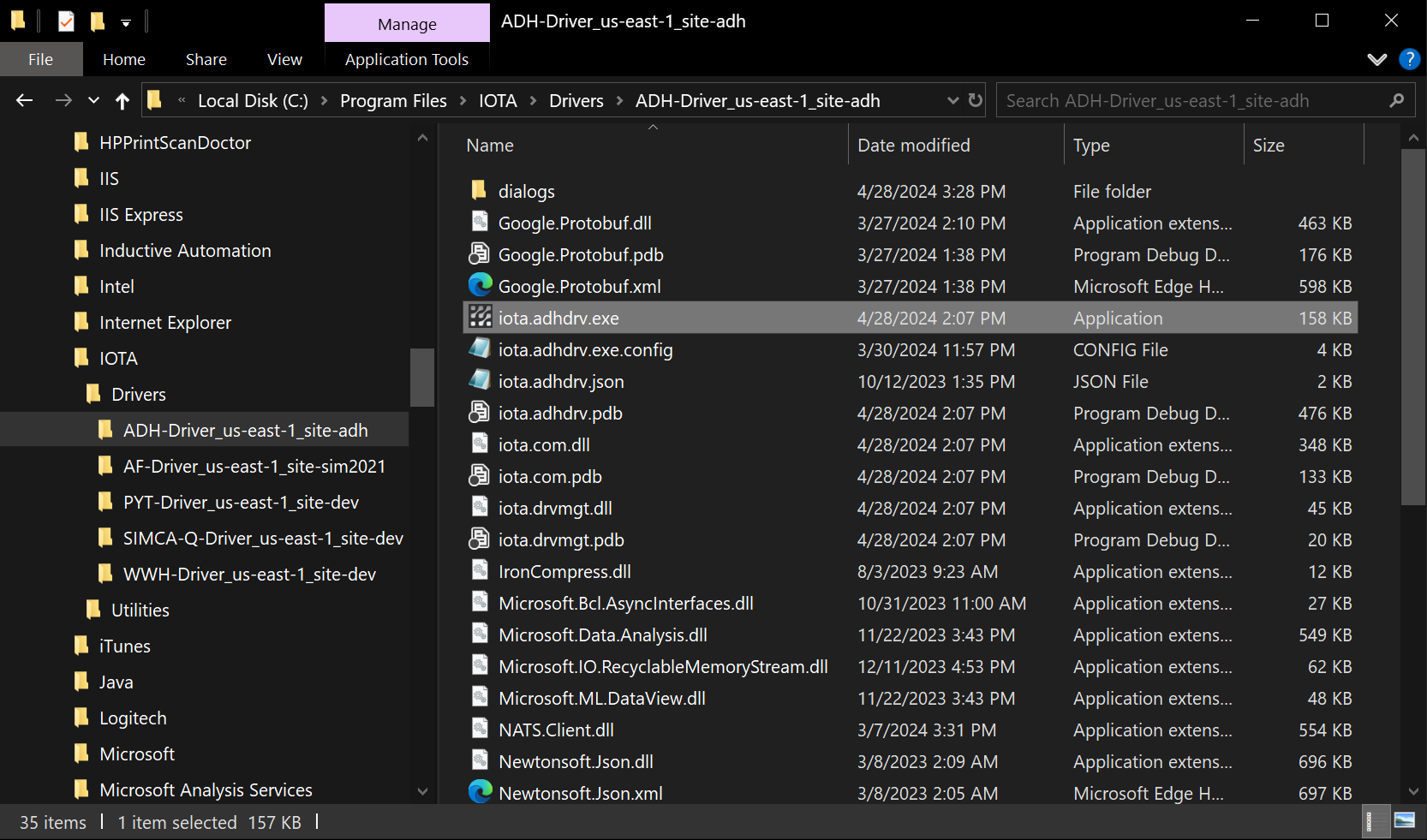Select the Newtonsoft.Json.dll file name
This screenshot has width=1427, height=840.
coord(576,761)
